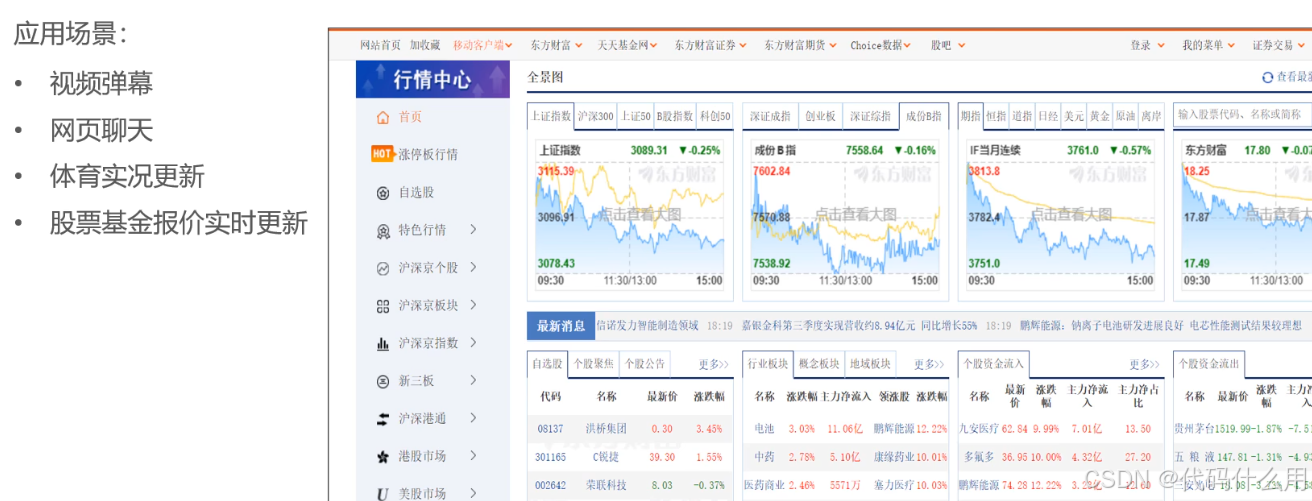This screenshot has height=501, width=1312.
Task: Switch to the 成份B指 tab
Action: [x=923, y=116]
